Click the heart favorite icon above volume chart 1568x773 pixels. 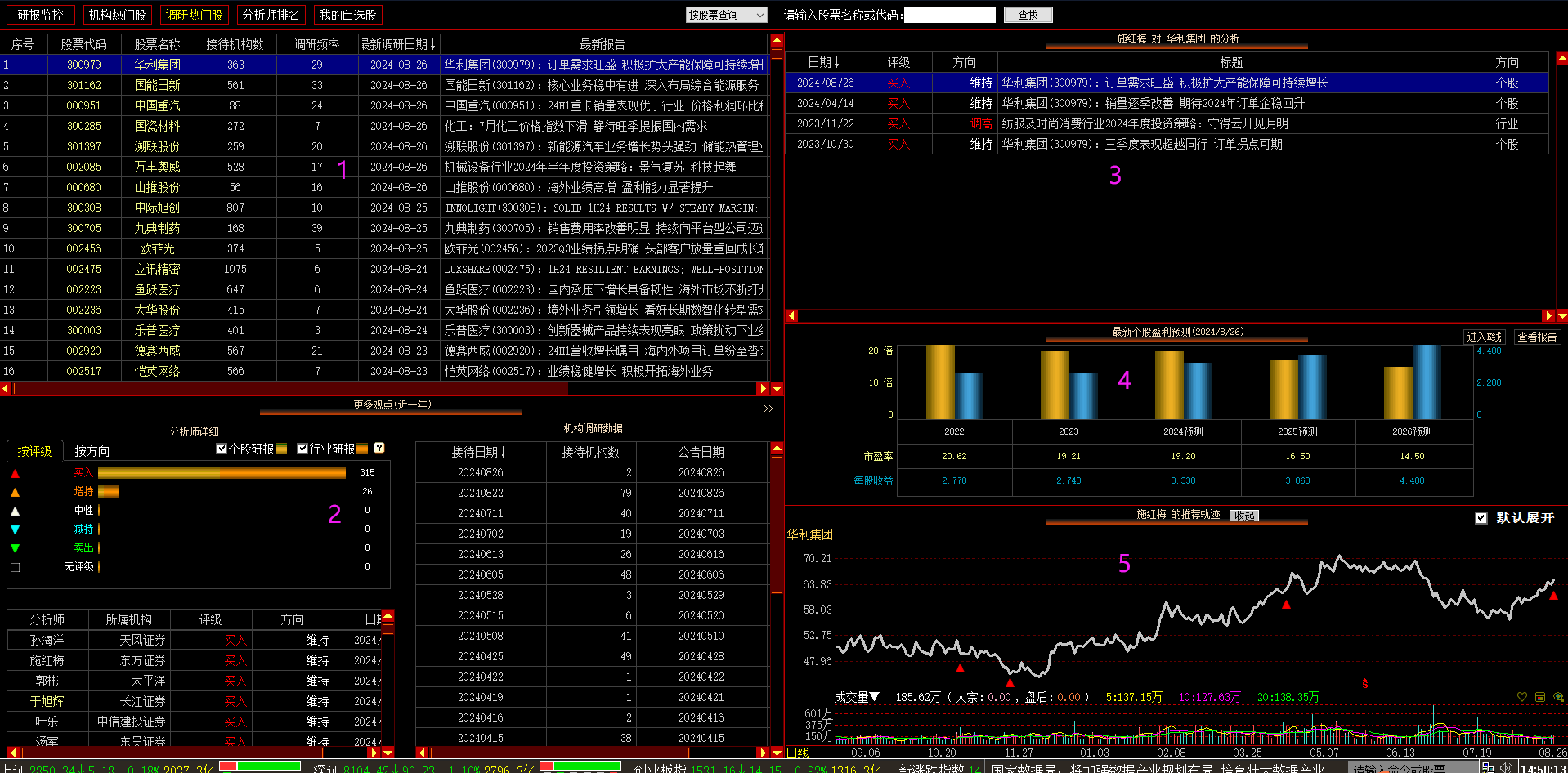point(1521,697)
